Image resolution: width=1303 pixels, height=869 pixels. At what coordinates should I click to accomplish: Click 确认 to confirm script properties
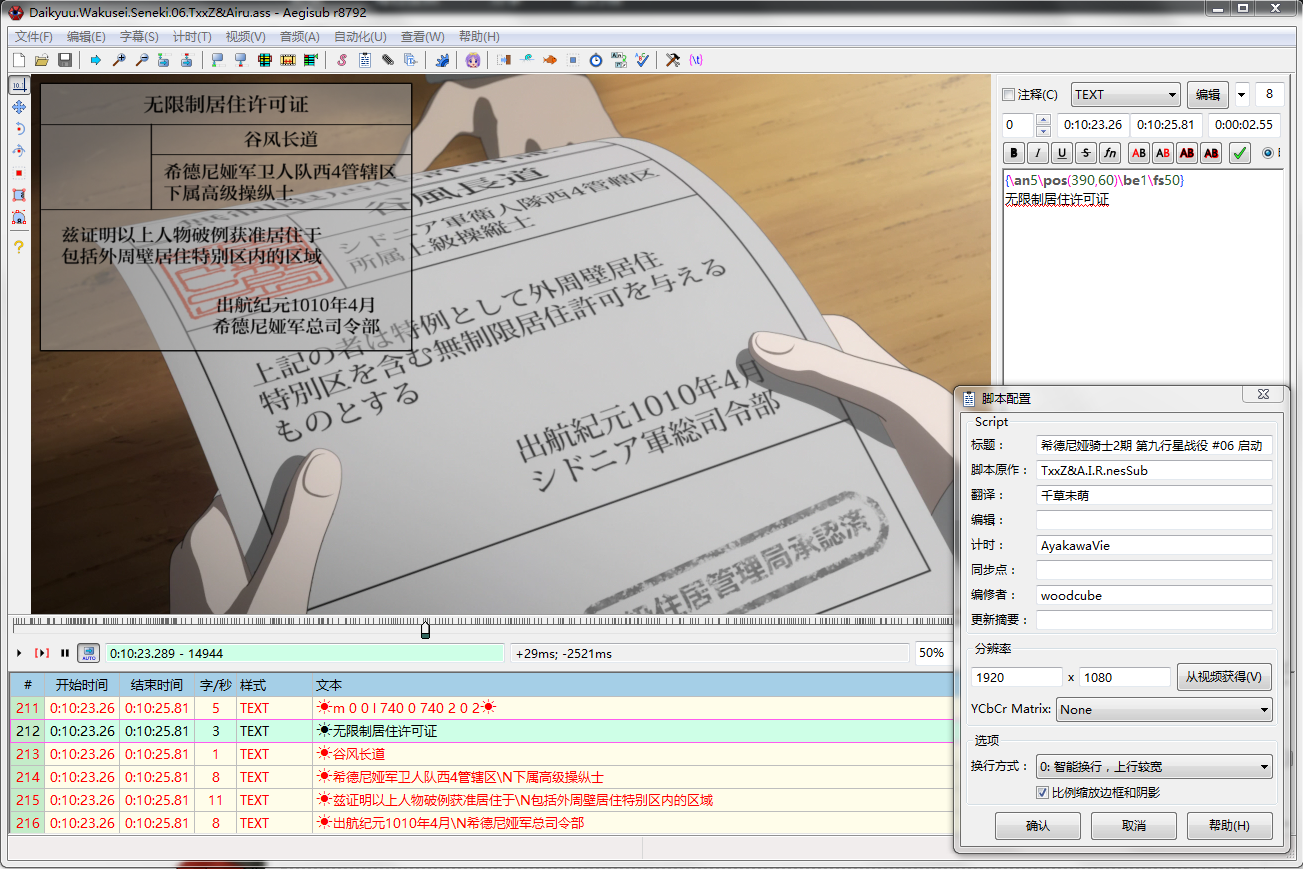click(x=1038, y=826)
